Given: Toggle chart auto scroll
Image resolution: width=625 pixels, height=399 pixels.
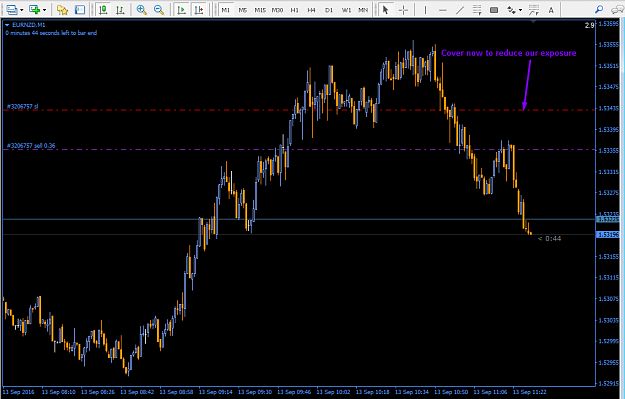Looking at the screenshot, I should 181,10.
